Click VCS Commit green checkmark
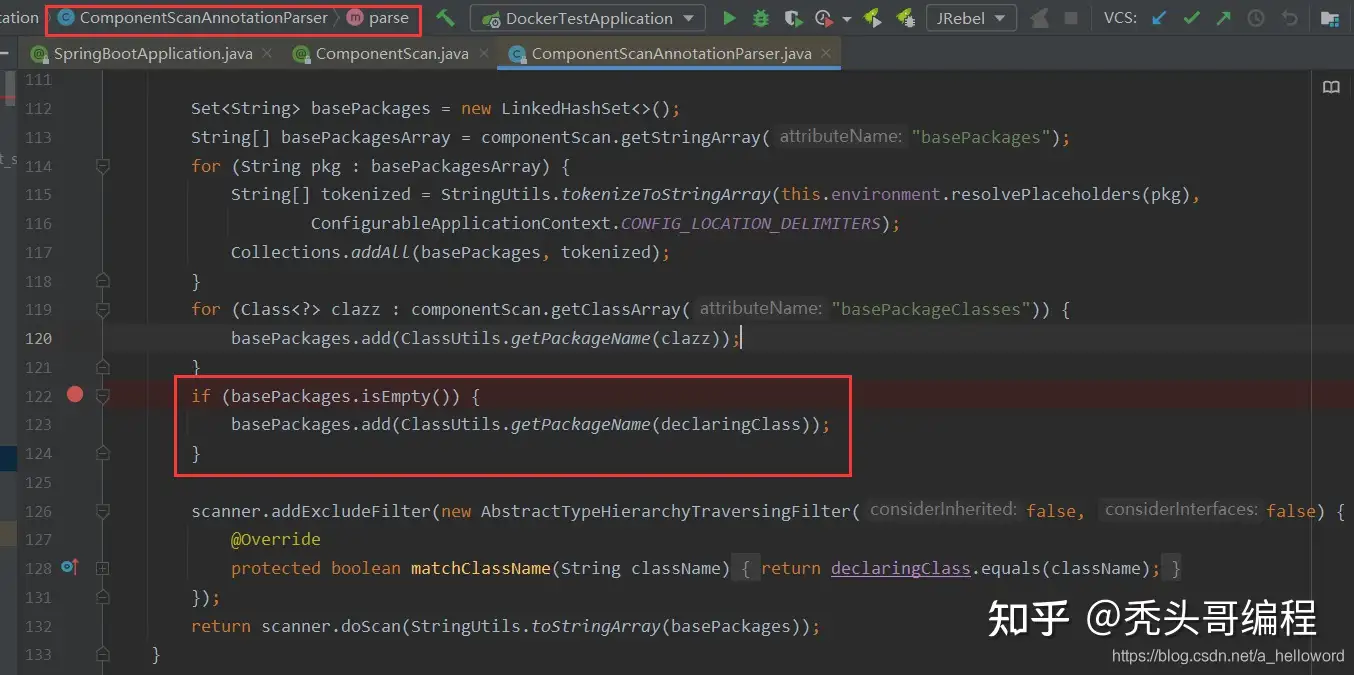Viewport: 1354px width, 675px height. click(1191, 18)
